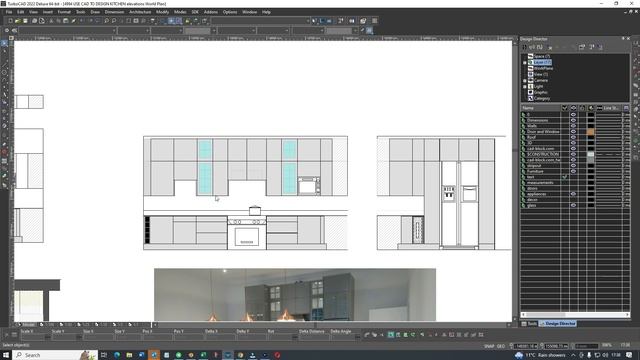Open Architecture menu
This screenshot has width=640, height=360.
pyautogui.click(x=140, y=12)
